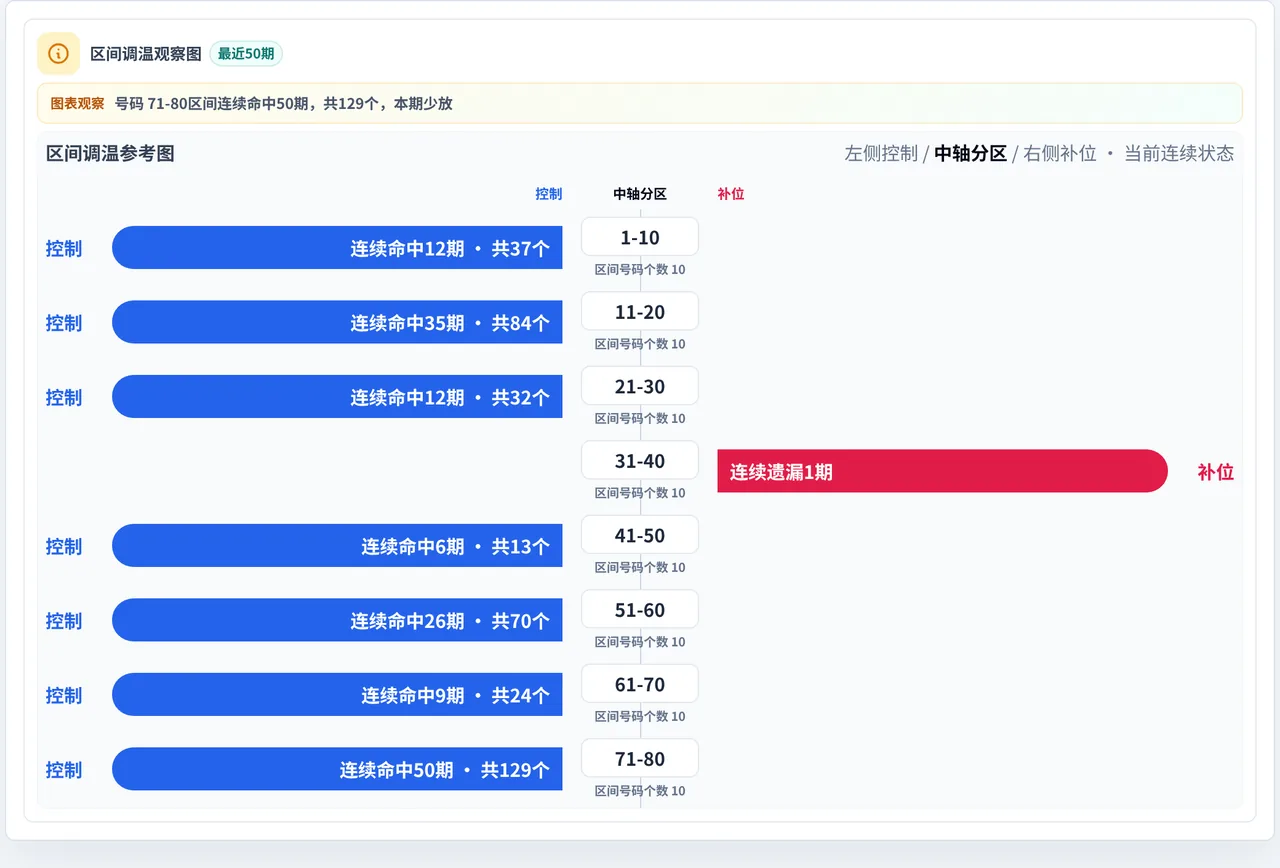Viewport: 1280px width, 868px height.
Task: Click the blue bar 连续命中12期 · 共37个
Action: [x=337, y=248]
